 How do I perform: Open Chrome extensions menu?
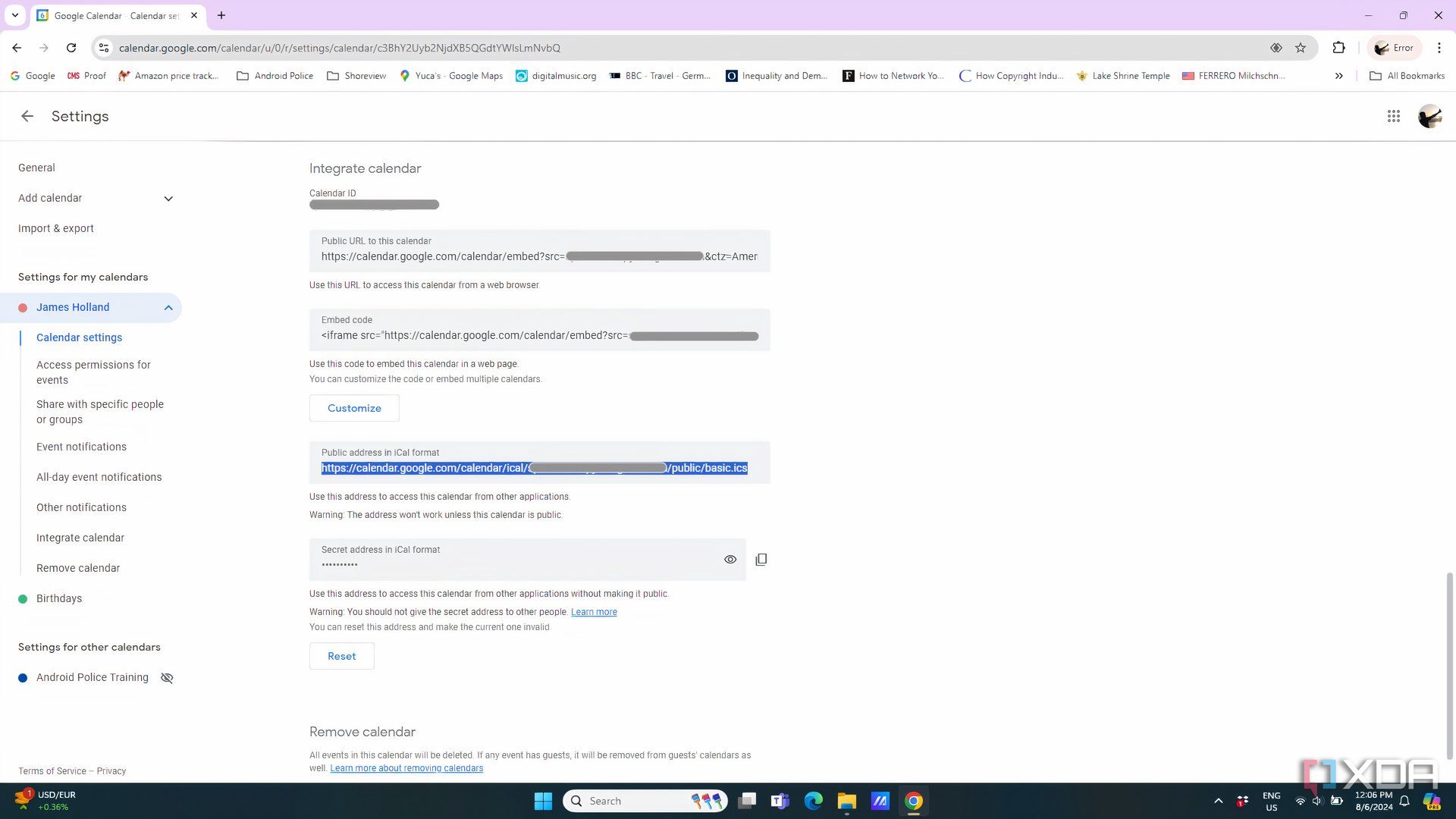click(1338, 48)
